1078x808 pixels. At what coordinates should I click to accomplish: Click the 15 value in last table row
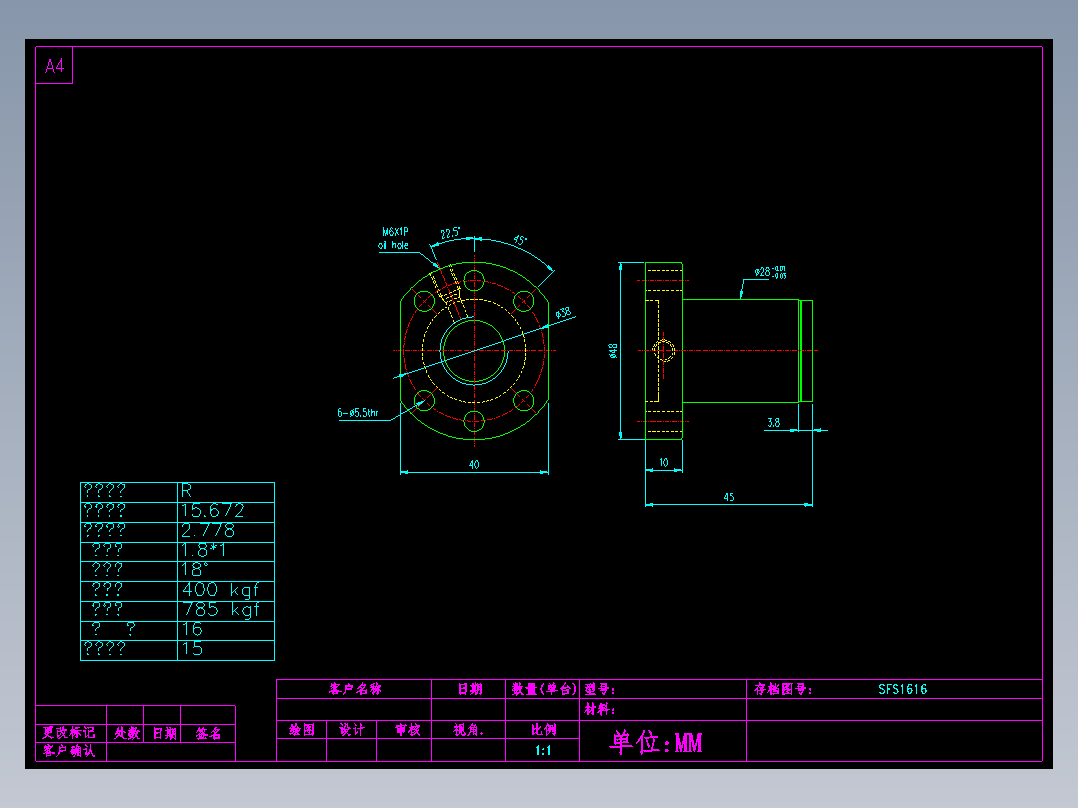pos(192,648)
